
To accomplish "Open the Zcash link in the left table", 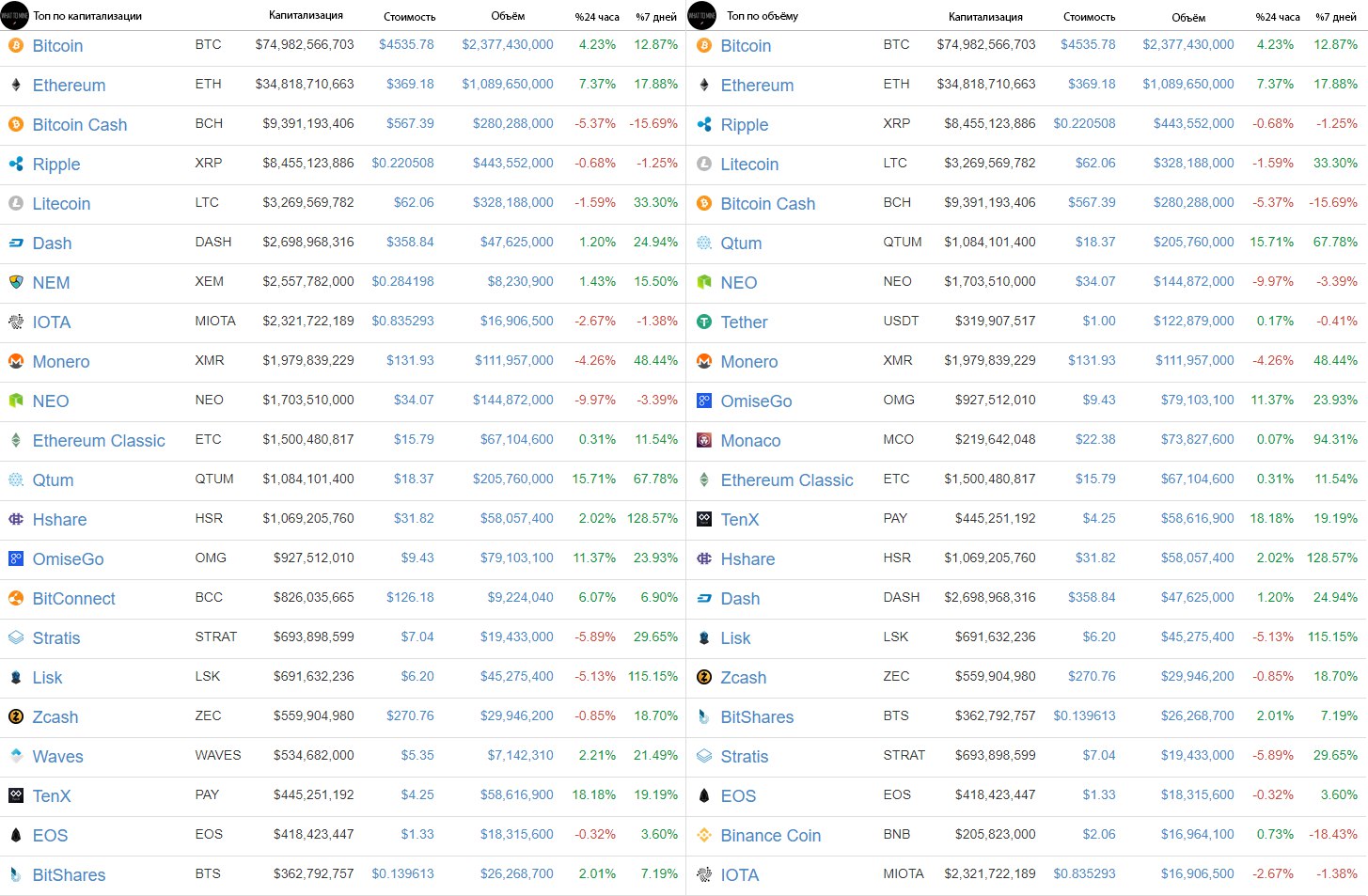I will 55,717.
